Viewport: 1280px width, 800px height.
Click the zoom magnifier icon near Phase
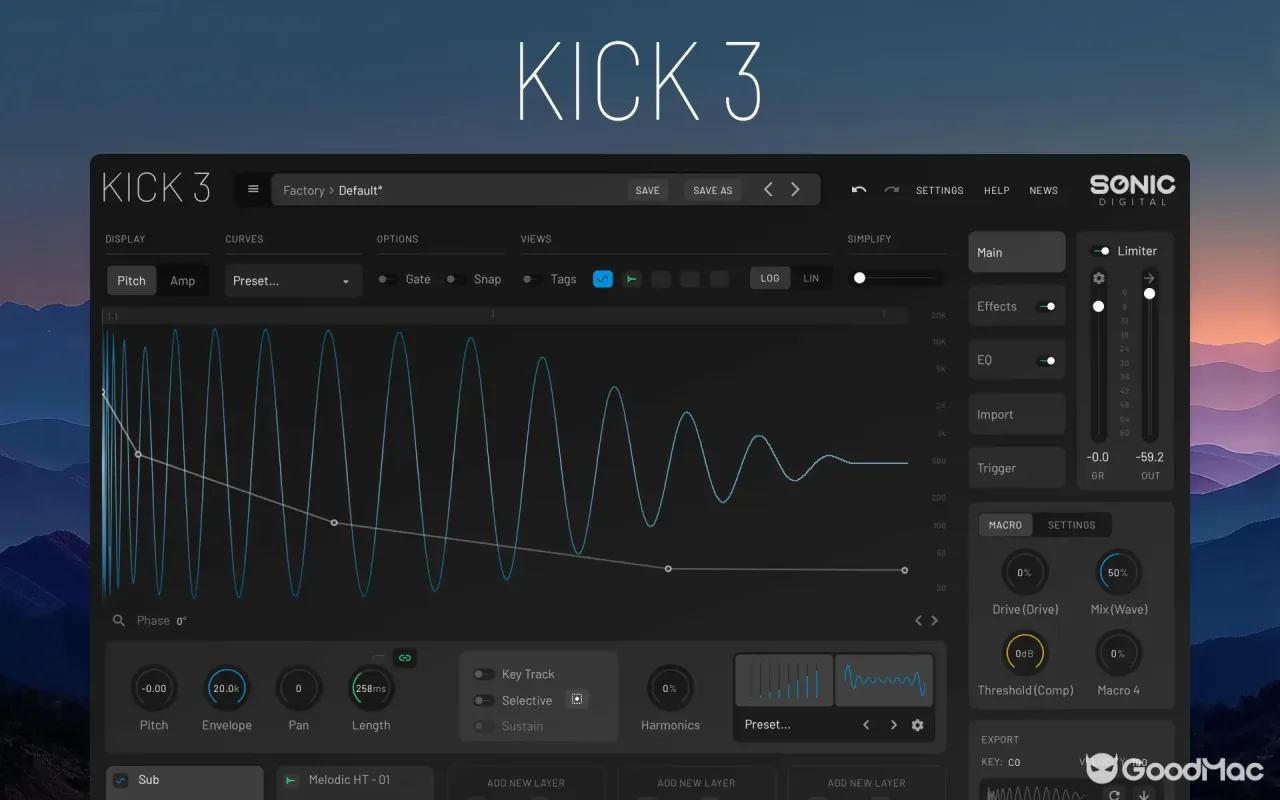tap(119, 621)
